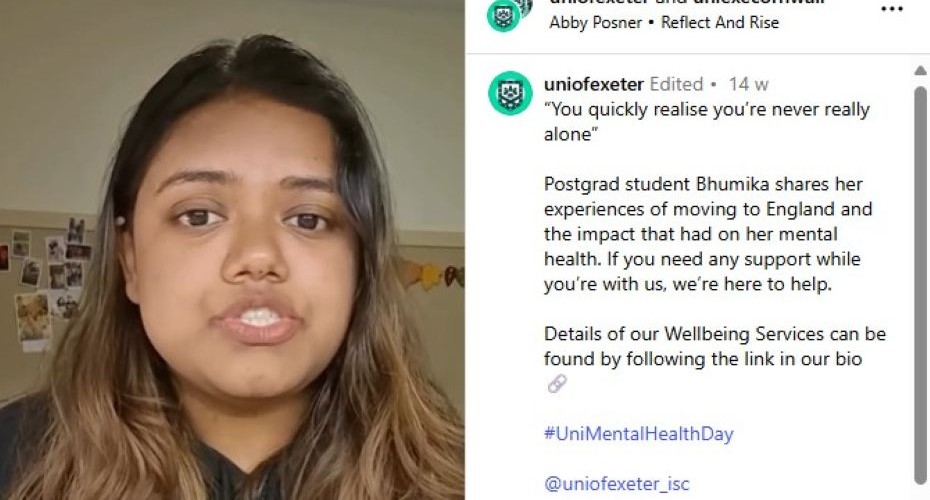Open the @uniofexeter_isc mention

coord(617,483)
